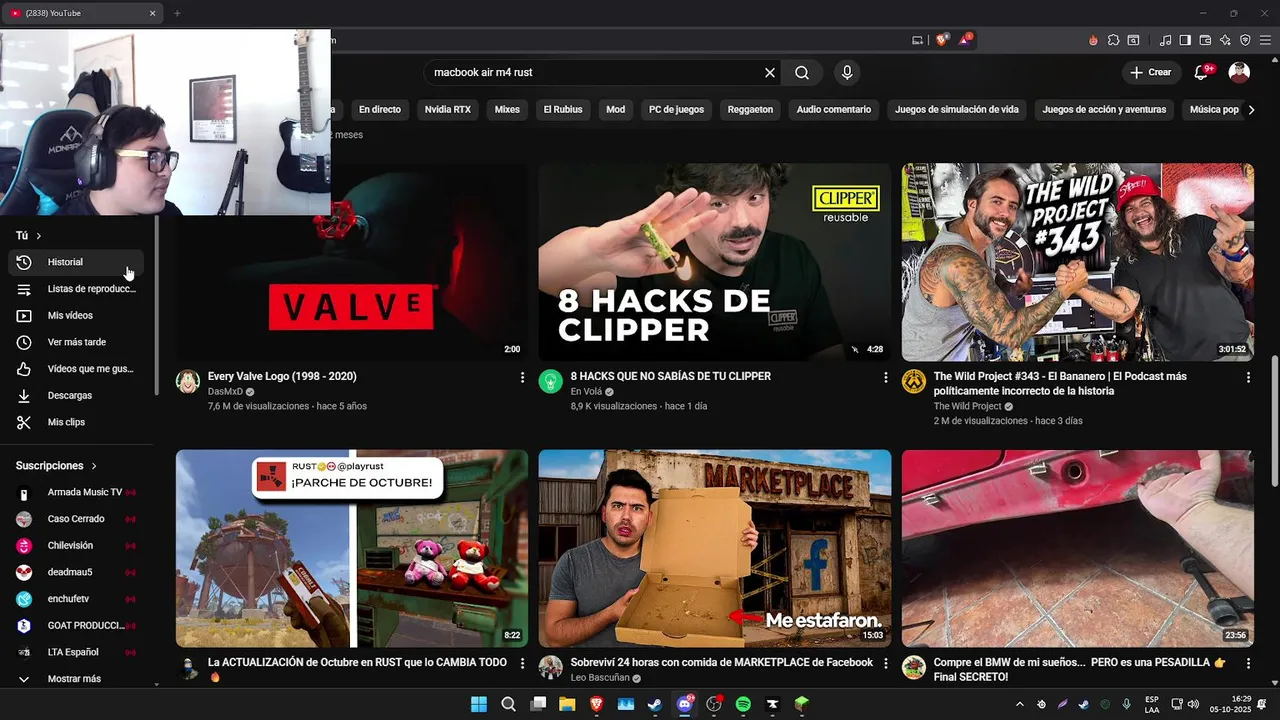The width and height of the screenshot is (1280, 720).
Task: Click the Brave Shields lion icon
Action: coord(942,40)
